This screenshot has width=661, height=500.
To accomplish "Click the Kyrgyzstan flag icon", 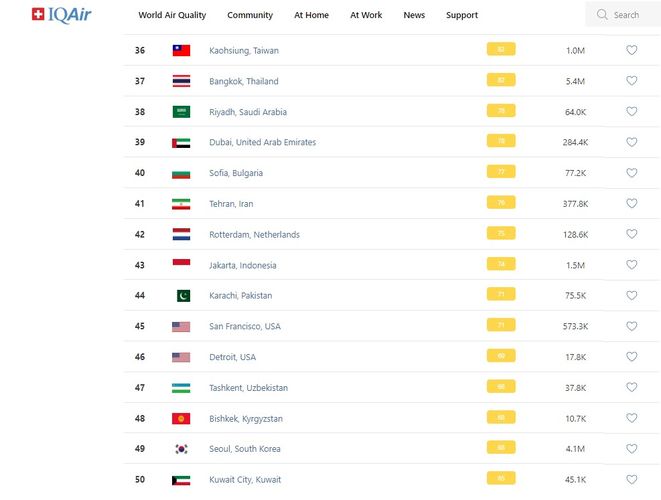I will point(181,418).
